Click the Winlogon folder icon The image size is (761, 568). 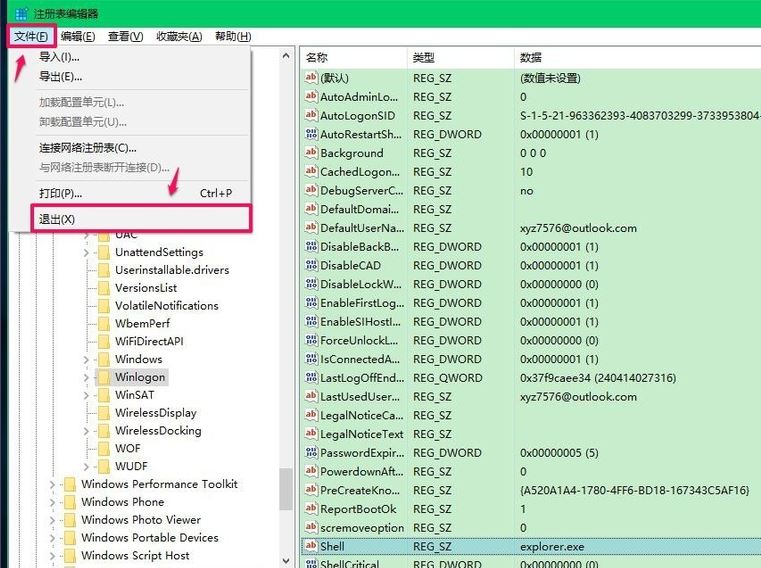click(x=103, y=377)
